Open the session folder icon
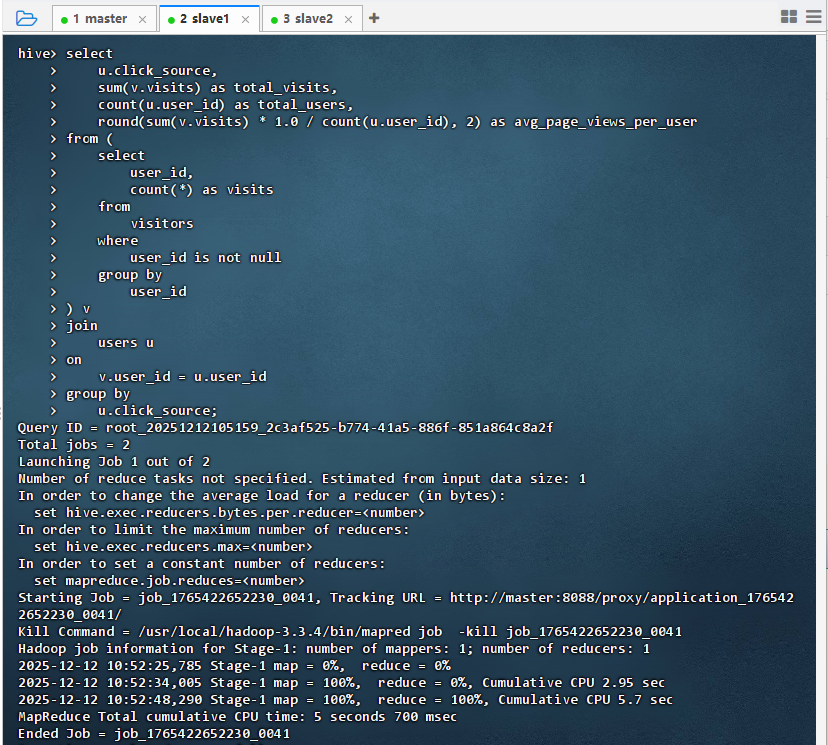Viewport: 828px width, 745px height. [x=26, y=18]
